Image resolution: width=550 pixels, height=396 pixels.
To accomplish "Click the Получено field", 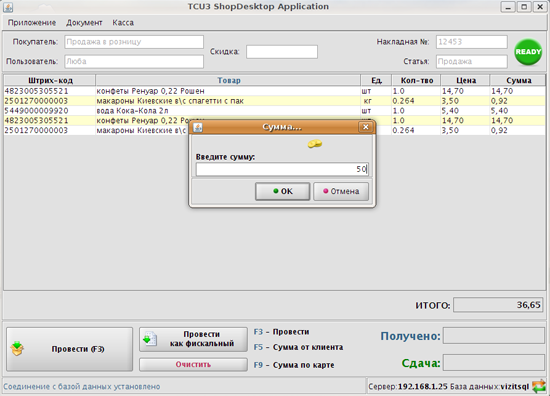I will click(494, 336).
